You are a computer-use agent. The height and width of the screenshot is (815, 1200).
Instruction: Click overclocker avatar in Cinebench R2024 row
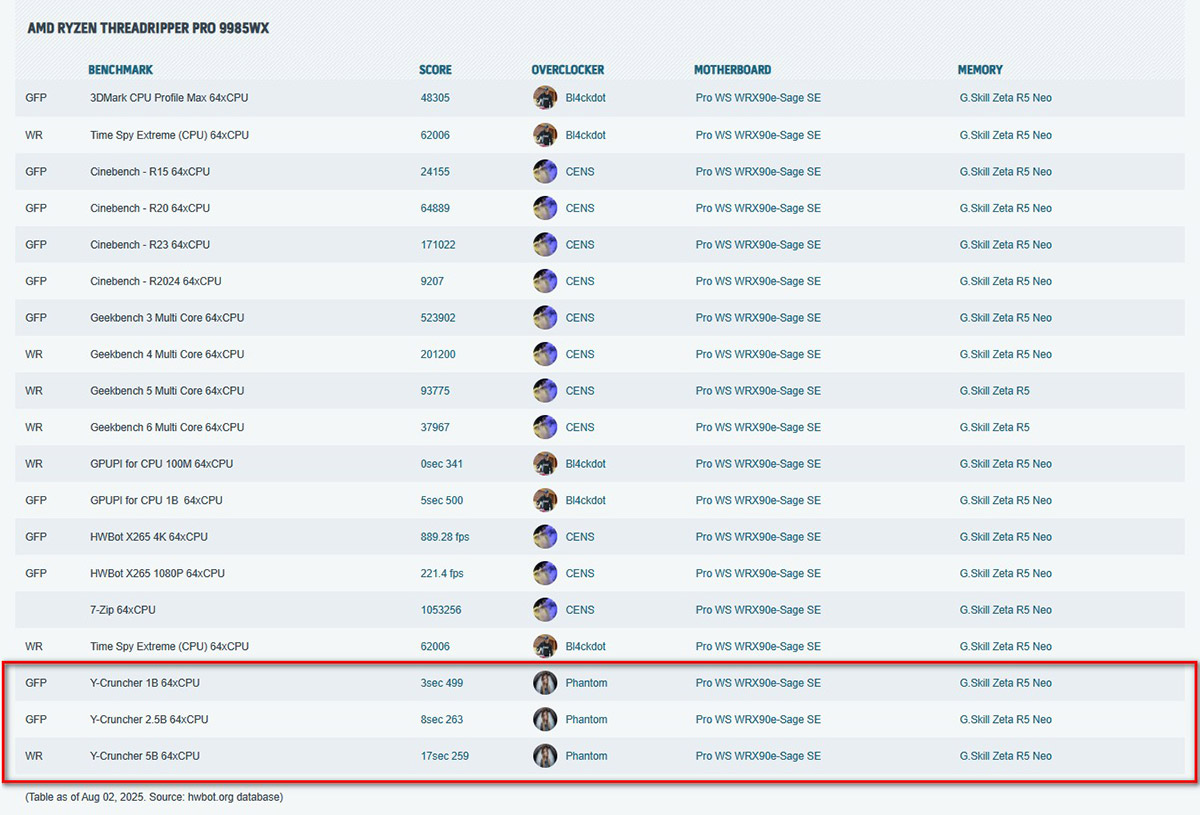point(545,281)
